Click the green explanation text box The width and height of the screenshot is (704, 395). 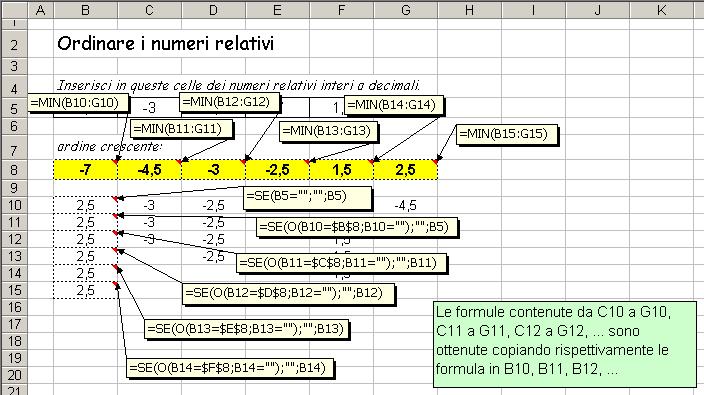[x=565, y=344]
